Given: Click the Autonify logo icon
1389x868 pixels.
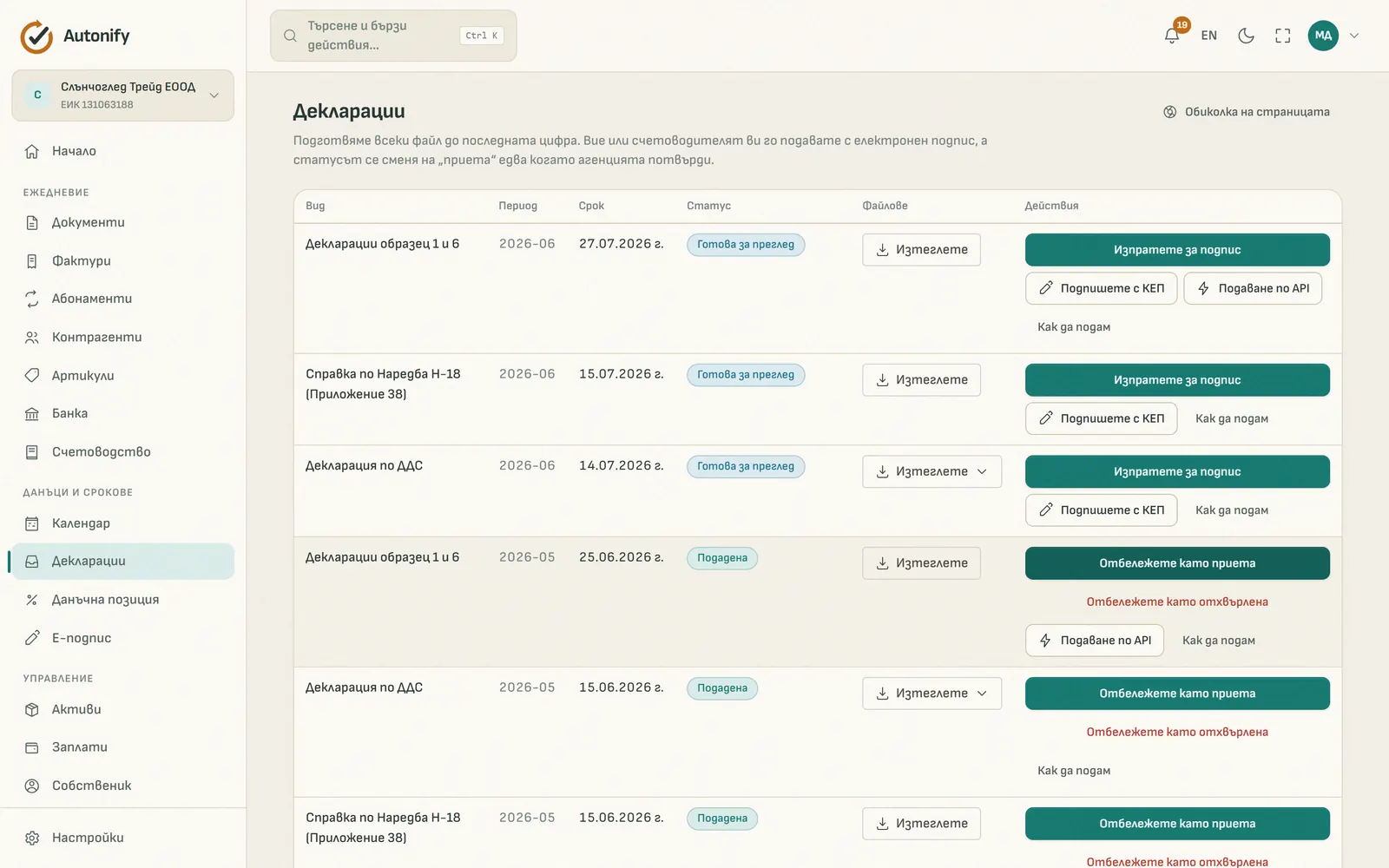Looking at the screenshot, I should (36, 36).
